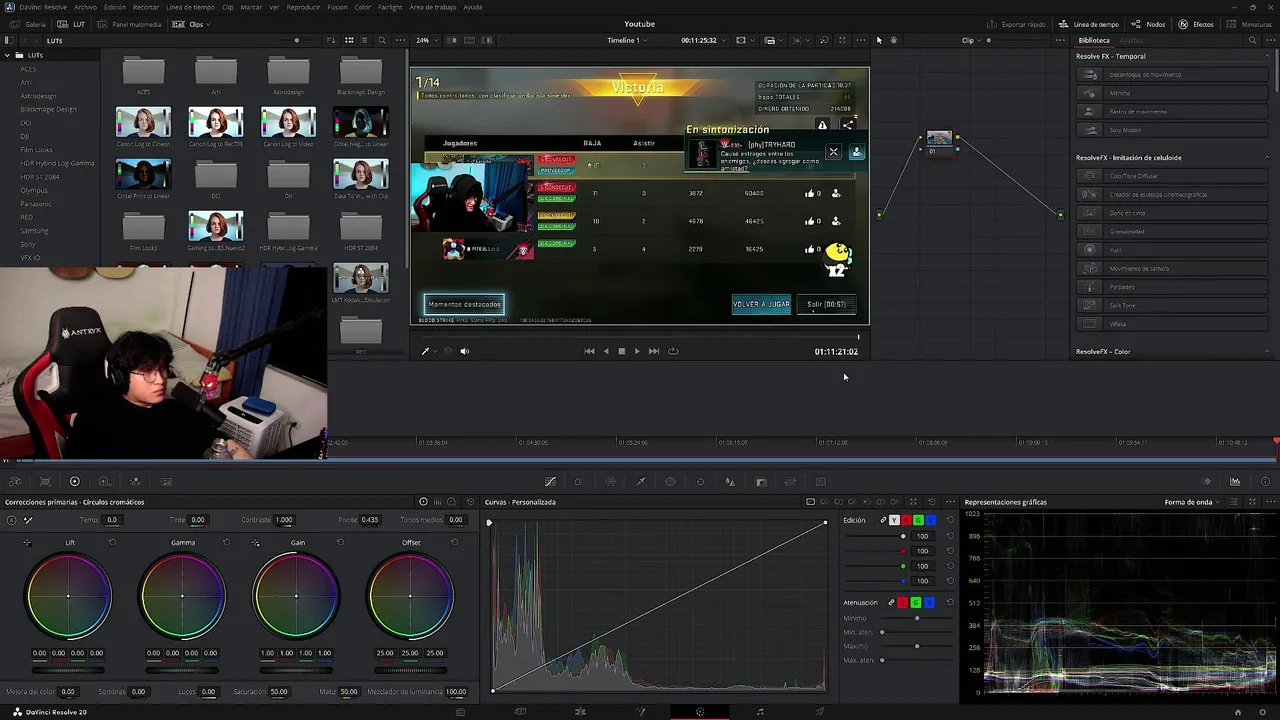Image resolution: width=1280 pixels, height=720 pixels.
Task: Open the Galería panel
Action: click(29, 24)
